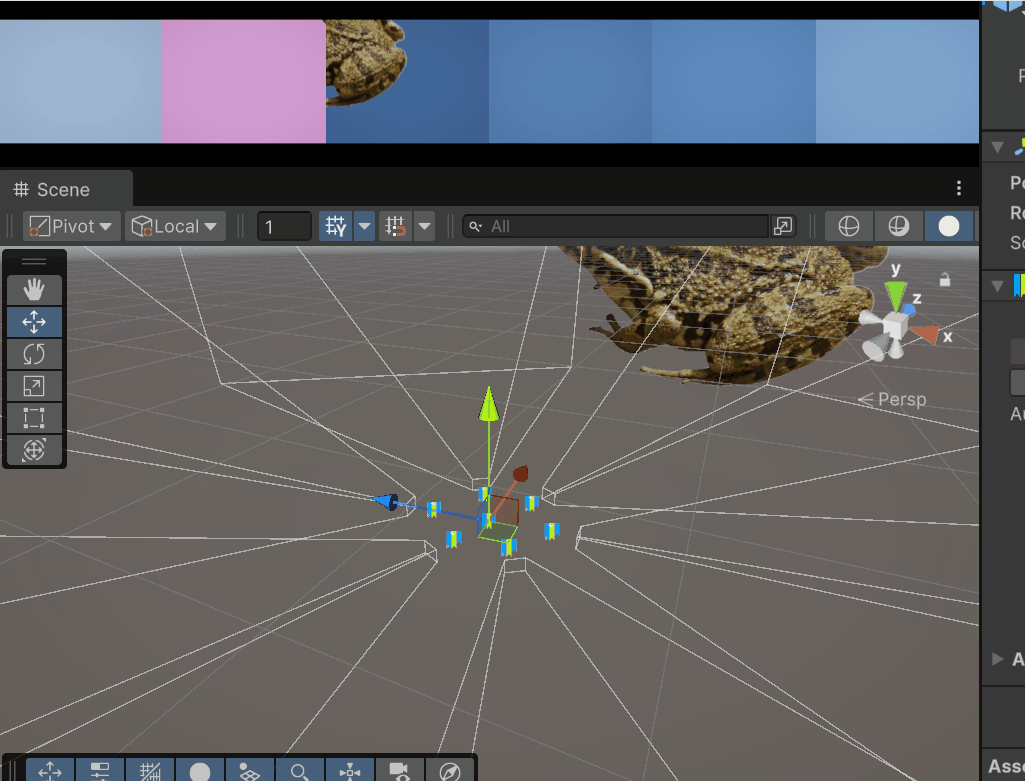
Task: Open grid snapping options dropdown arrow
Action: tap(364, 226)
